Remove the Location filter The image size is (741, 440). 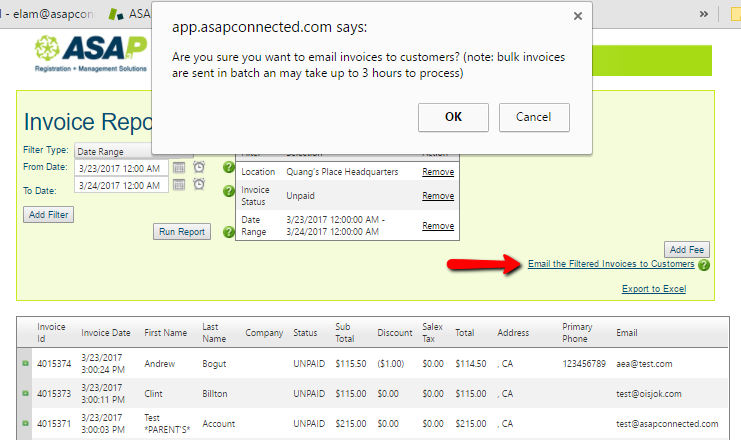[x=437, y=172]
